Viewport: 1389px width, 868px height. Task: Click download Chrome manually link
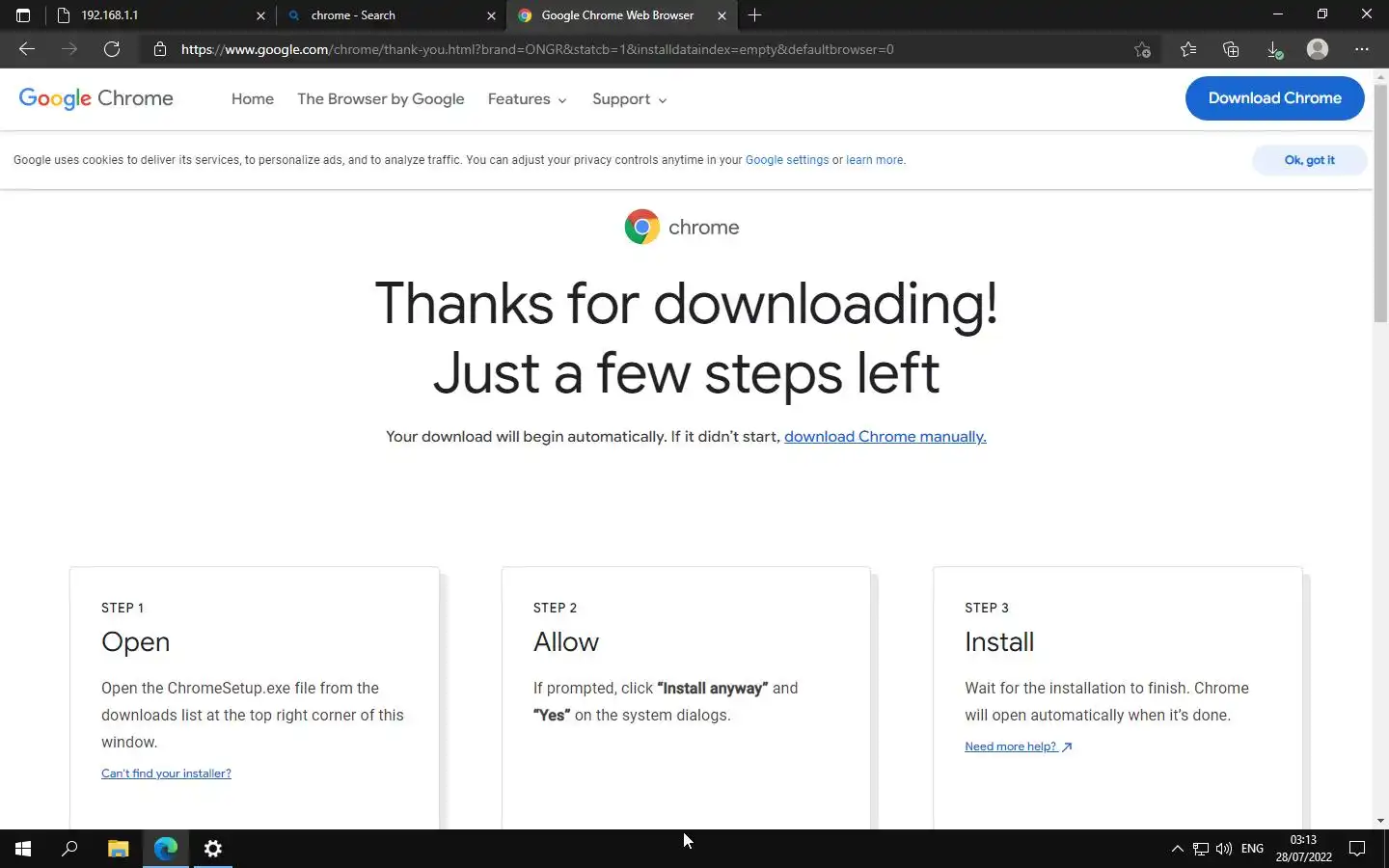click(x=885, y=437)
